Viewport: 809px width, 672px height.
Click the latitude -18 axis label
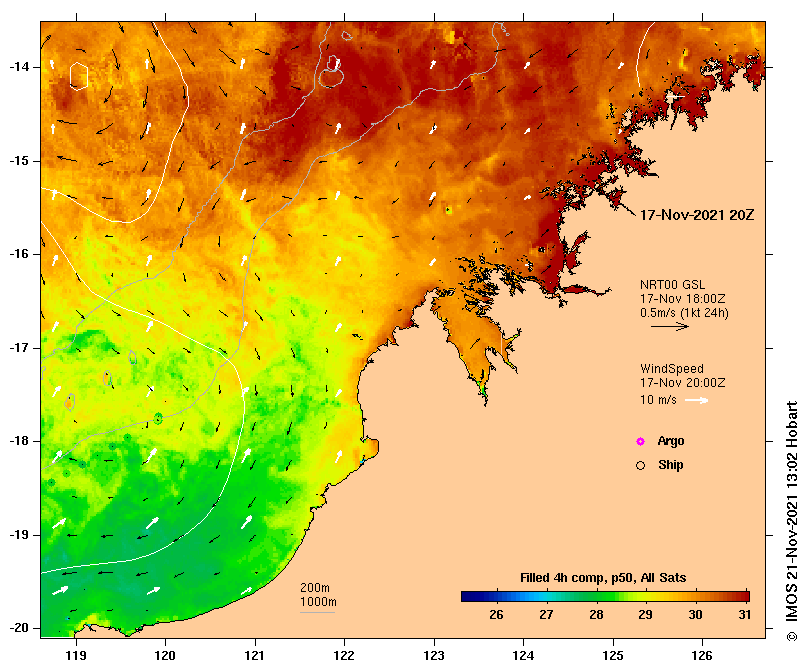tap(19, 441)
